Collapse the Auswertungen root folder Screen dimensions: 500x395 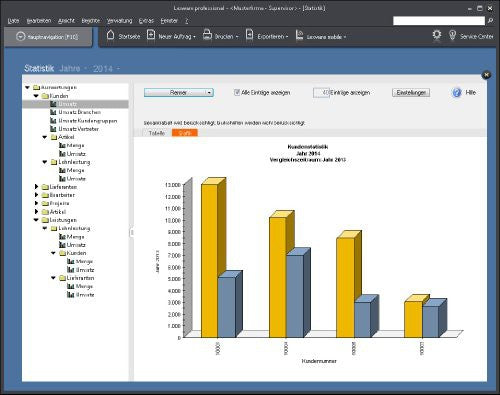click(x=28, y=87)
